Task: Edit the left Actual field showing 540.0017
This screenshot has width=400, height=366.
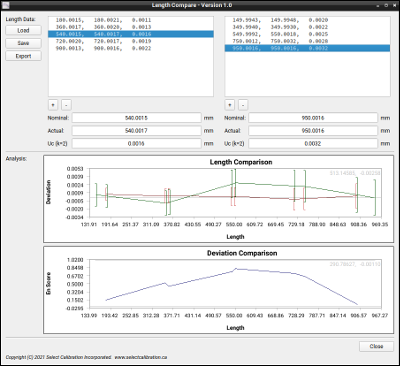Action: click(x=137, y=131)
